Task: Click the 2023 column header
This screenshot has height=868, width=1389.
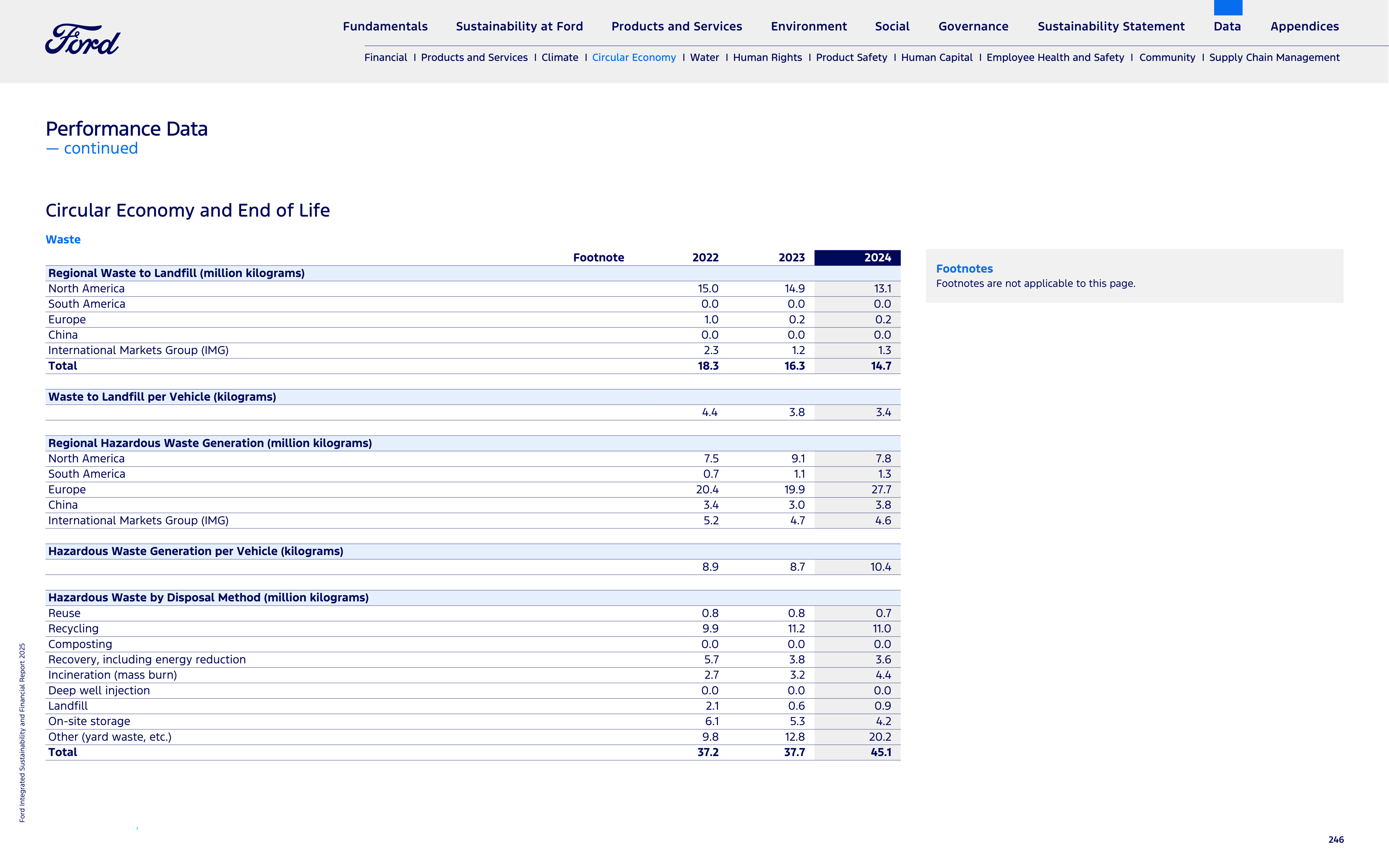Action: [x=791, y=258]
